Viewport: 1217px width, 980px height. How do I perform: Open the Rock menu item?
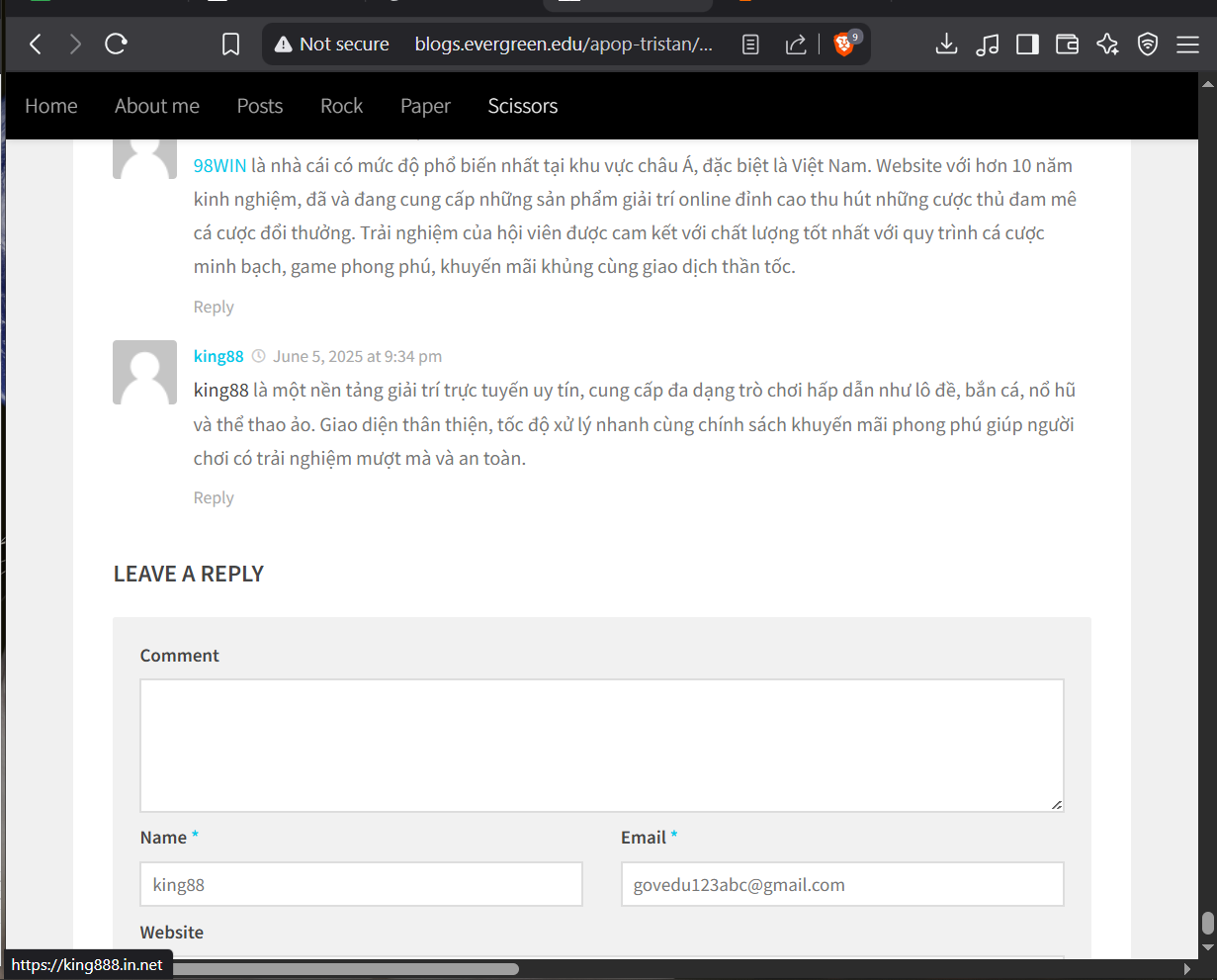point(342,106)
